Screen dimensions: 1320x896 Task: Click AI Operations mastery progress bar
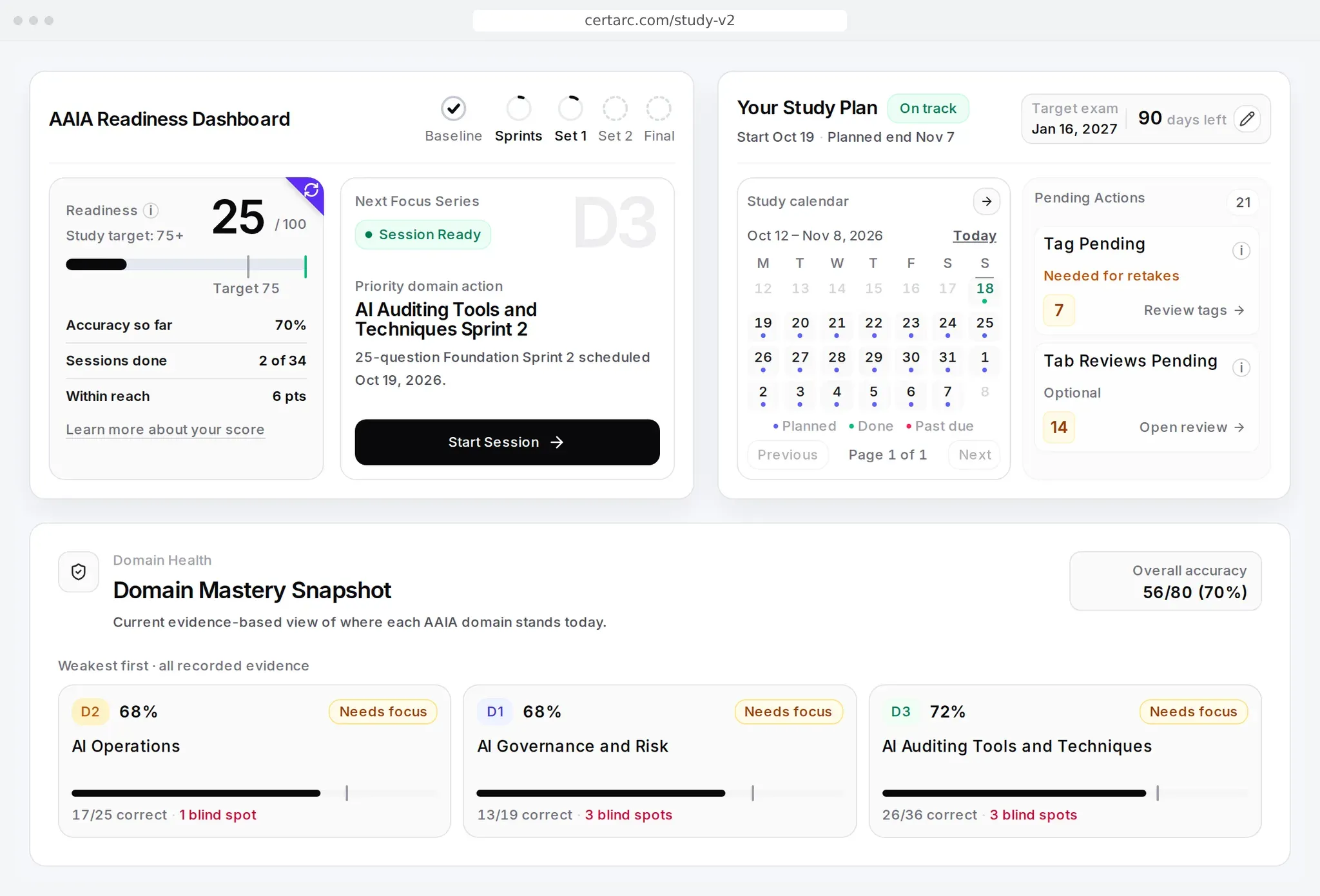point(255,794)
